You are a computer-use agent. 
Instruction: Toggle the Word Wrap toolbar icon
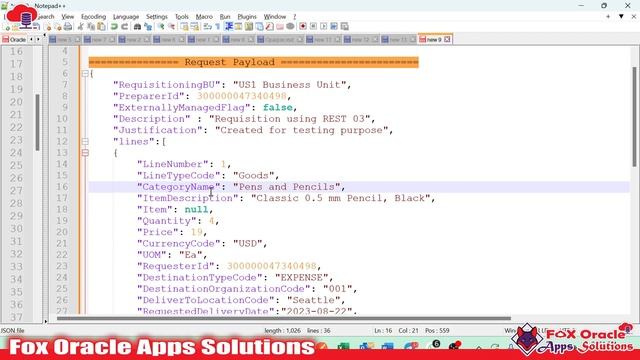point(207,27)
